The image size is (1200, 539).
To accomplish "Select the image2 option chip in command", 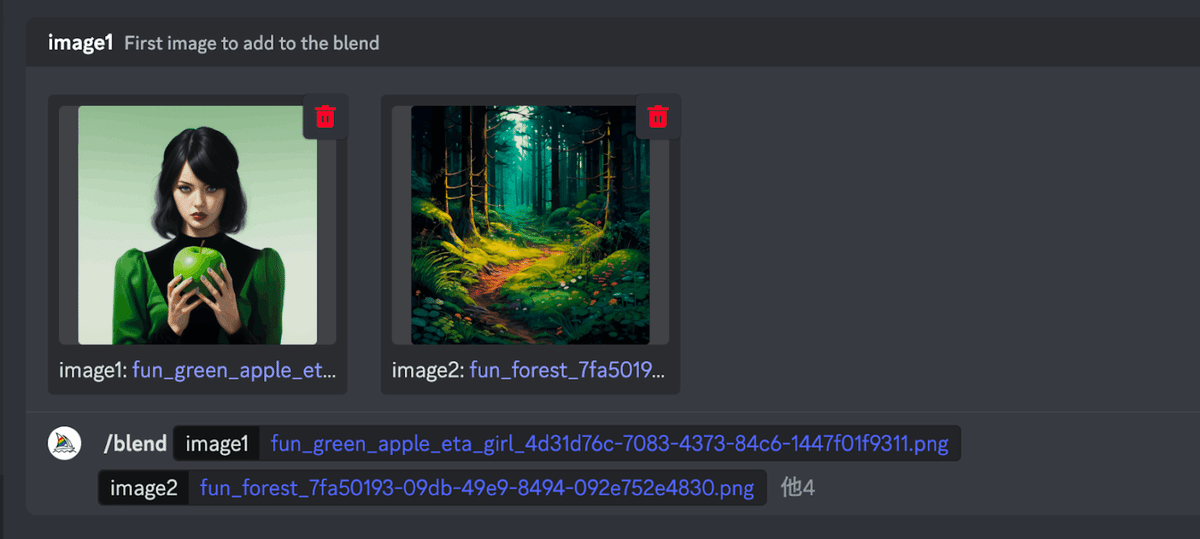I will [144, 488].
